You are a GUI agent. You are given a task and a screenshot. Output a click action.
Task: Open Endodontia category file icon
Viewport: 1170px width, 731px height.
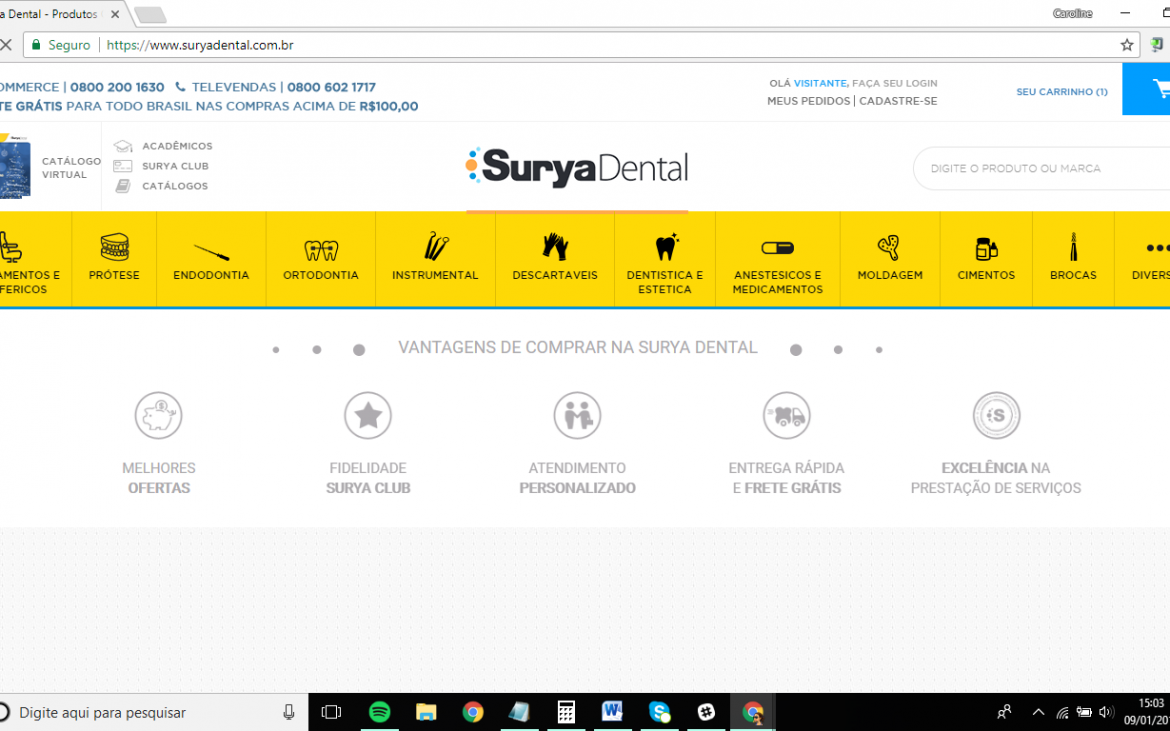pos(211,252)
